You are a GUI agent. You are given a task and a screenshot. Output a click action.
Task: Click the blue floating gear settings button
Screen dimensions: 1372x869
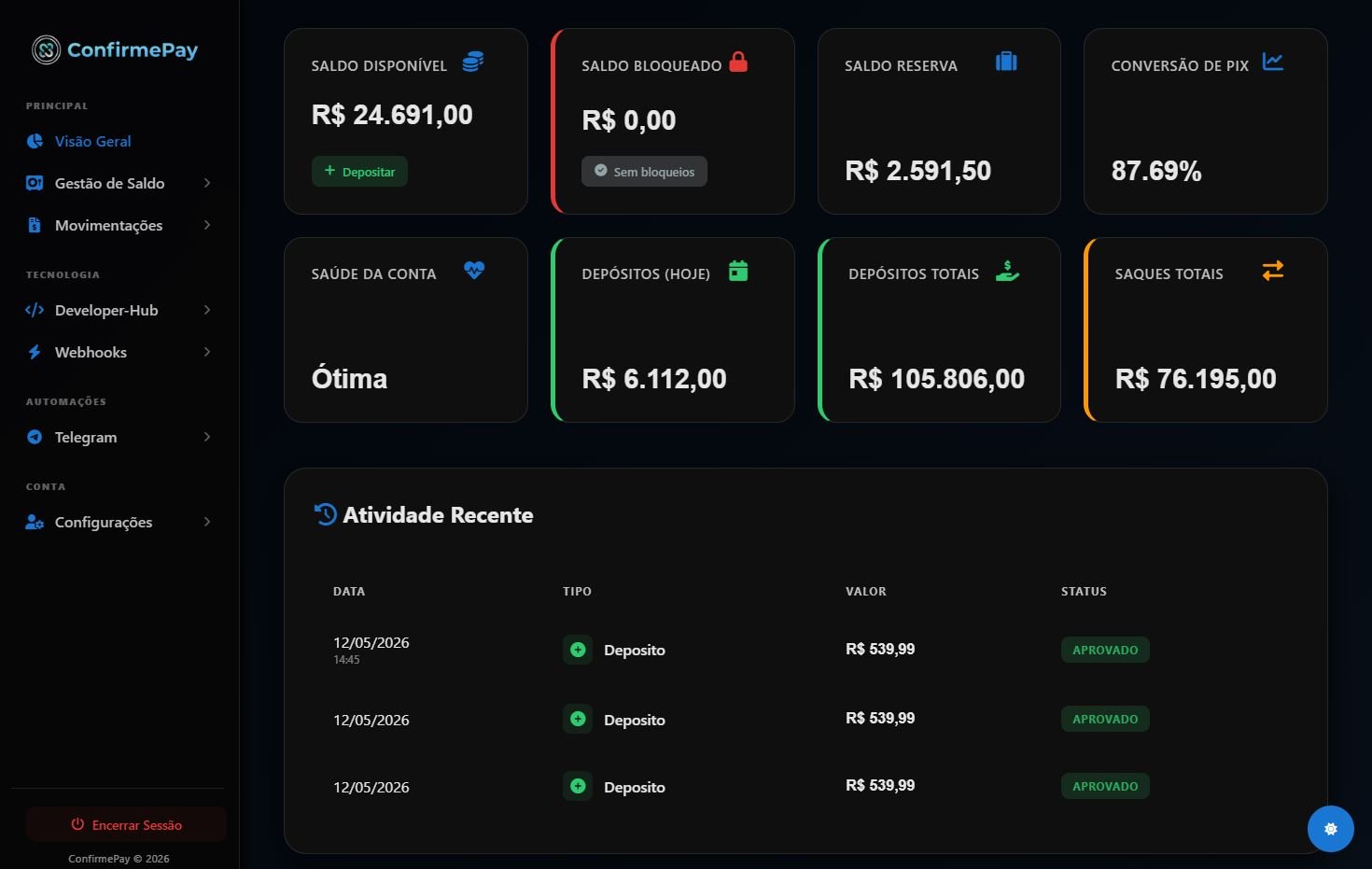pyautogui.click(x=1331, y=829)
